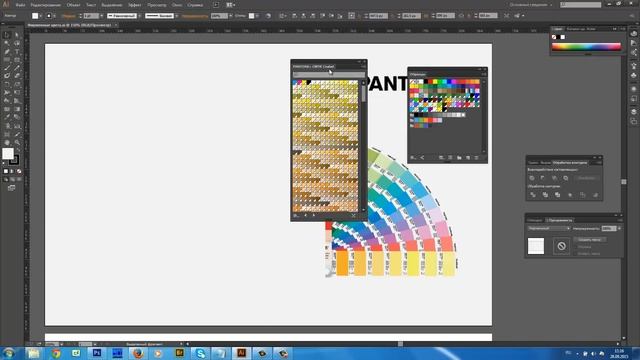Switch to Gradient tab beside Transparency
The height and width of the screenshot is (360, 640).
(x=534, y=220)
